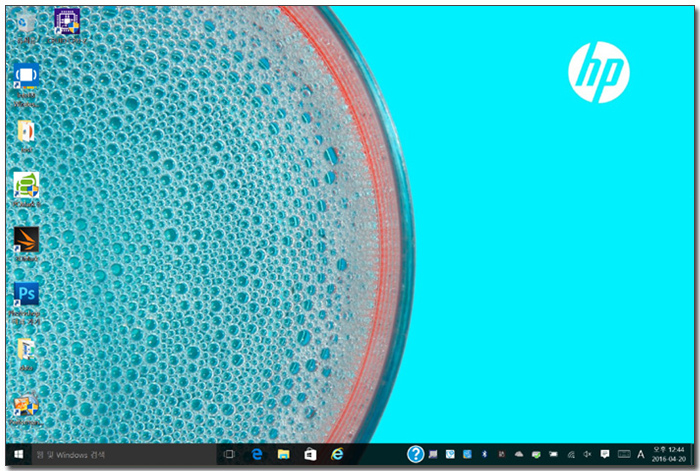Open the Bluetooth tray icon
The height and width of the screenshot is (471, 700).
pyautogui.click(x=485, y=454)
